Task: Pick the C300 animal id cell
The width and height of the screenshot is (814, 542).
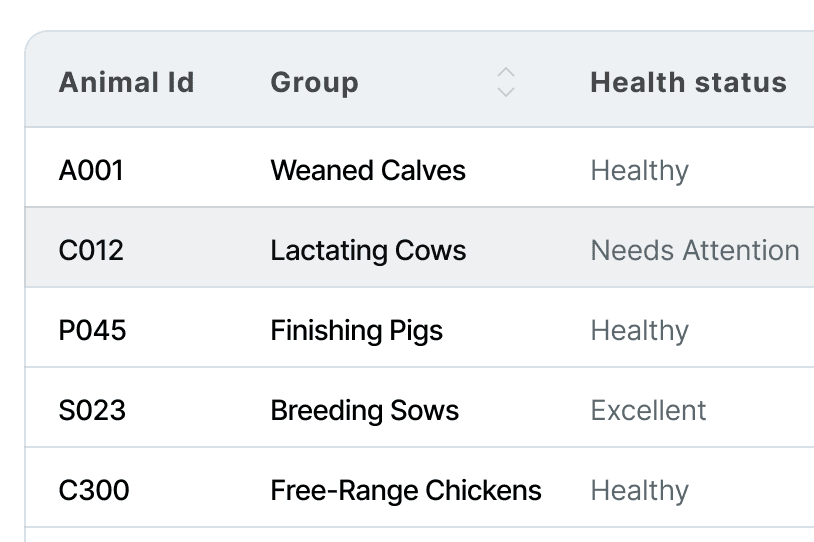Action: tap(93, 490)
